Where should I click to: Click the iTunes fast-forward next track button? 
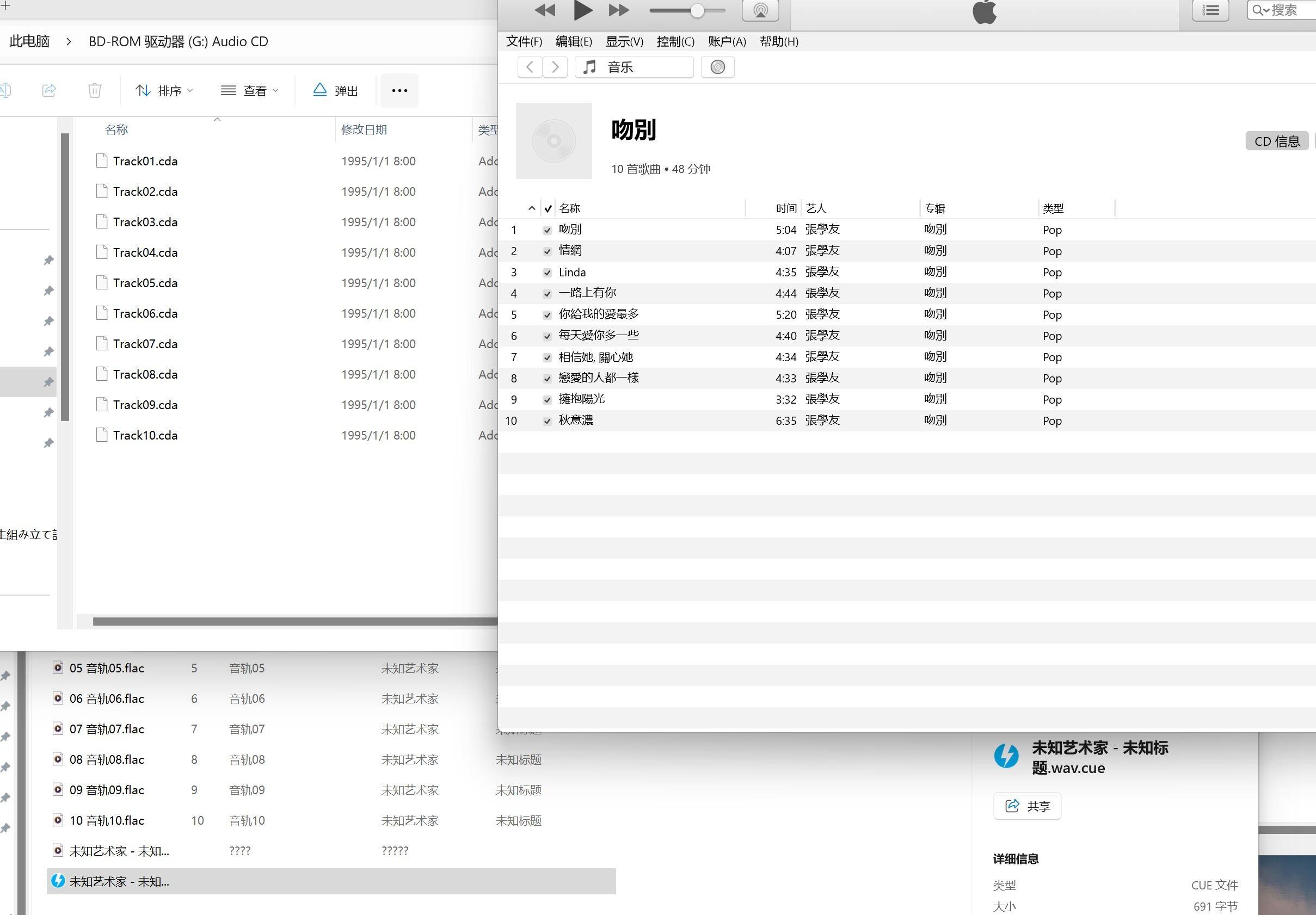618,10
